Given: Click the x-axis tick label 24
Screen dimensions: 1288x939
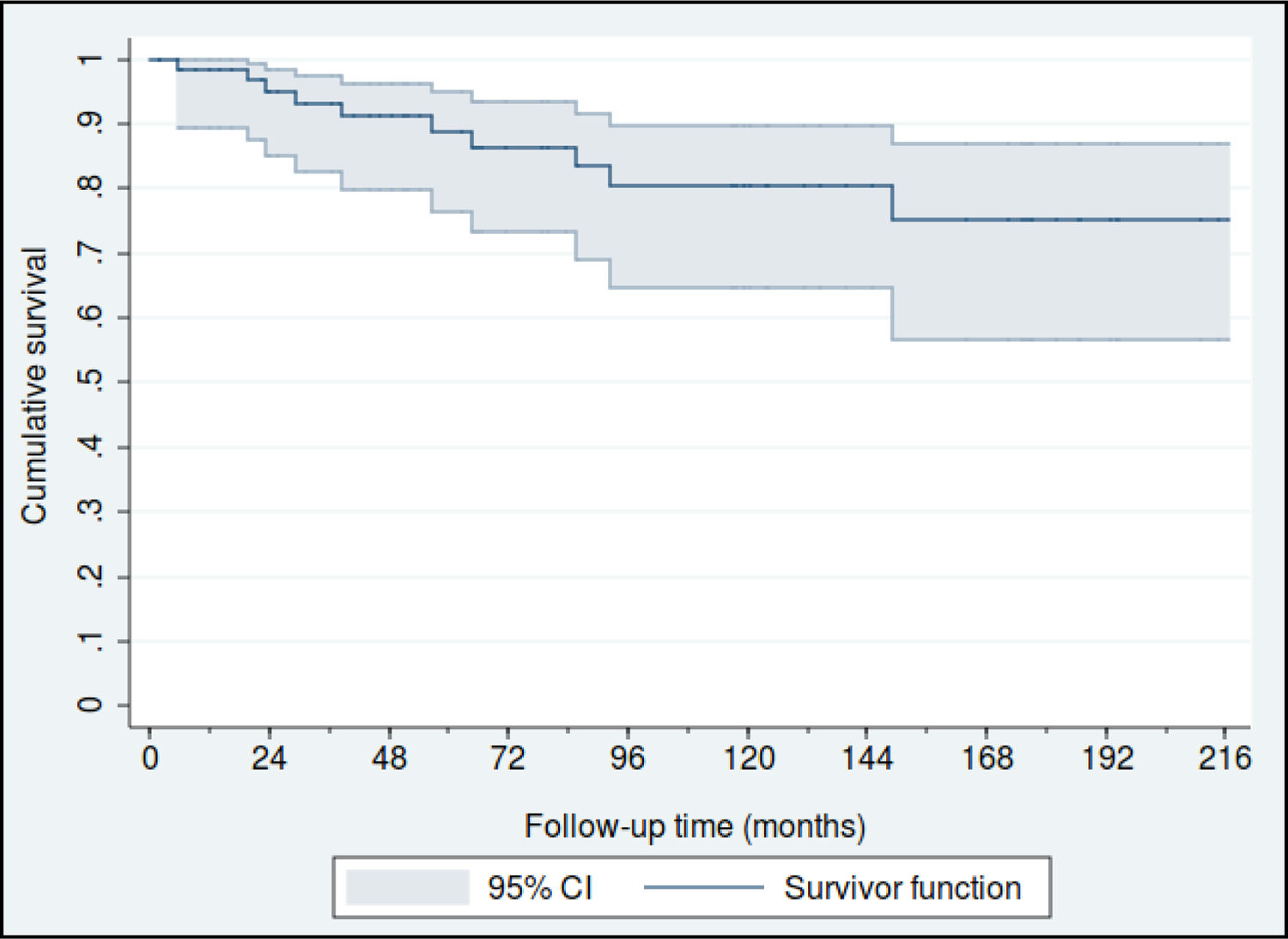Looking at the screenshot, I should [x=269, y=759].
